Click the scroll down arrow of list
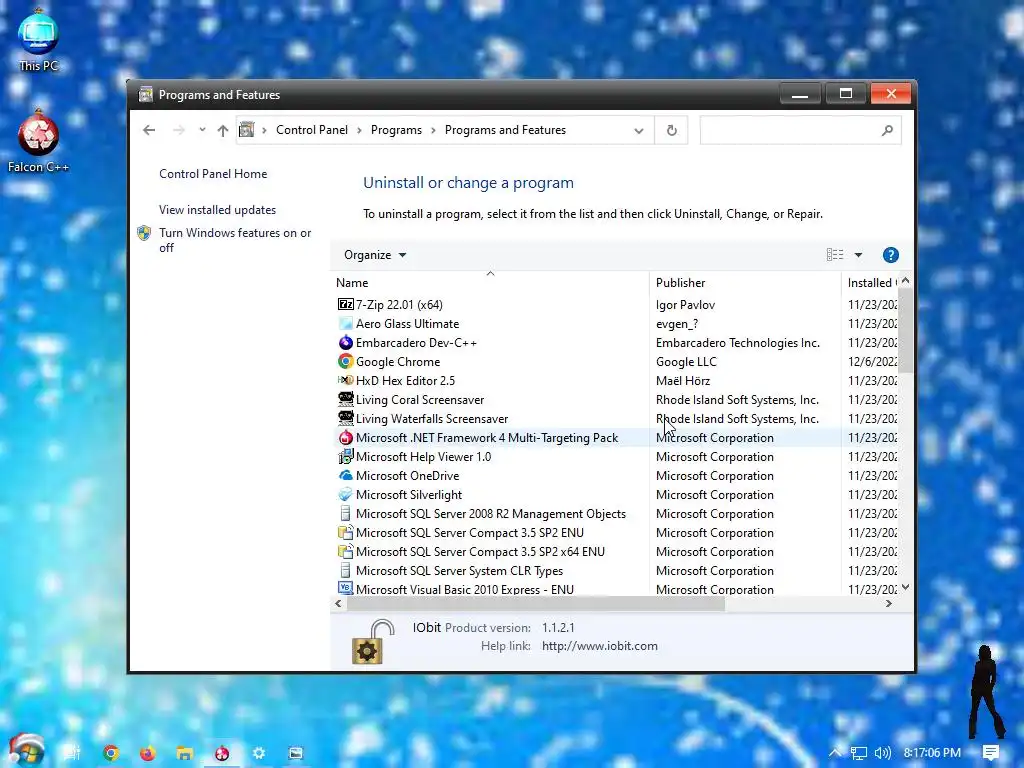 (905, 587)
